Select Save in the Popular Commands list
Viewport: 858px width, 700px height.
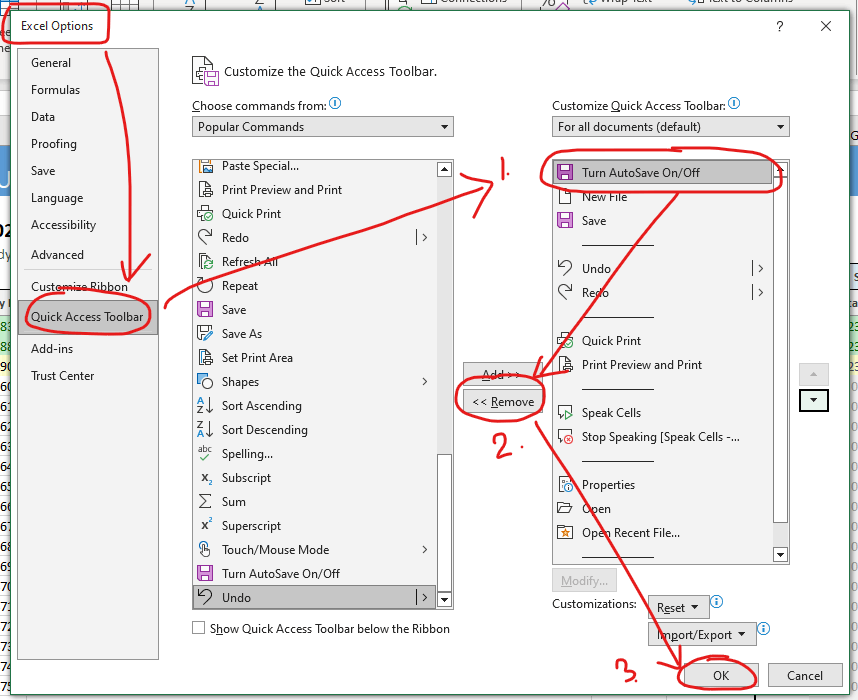pos(315,310)
